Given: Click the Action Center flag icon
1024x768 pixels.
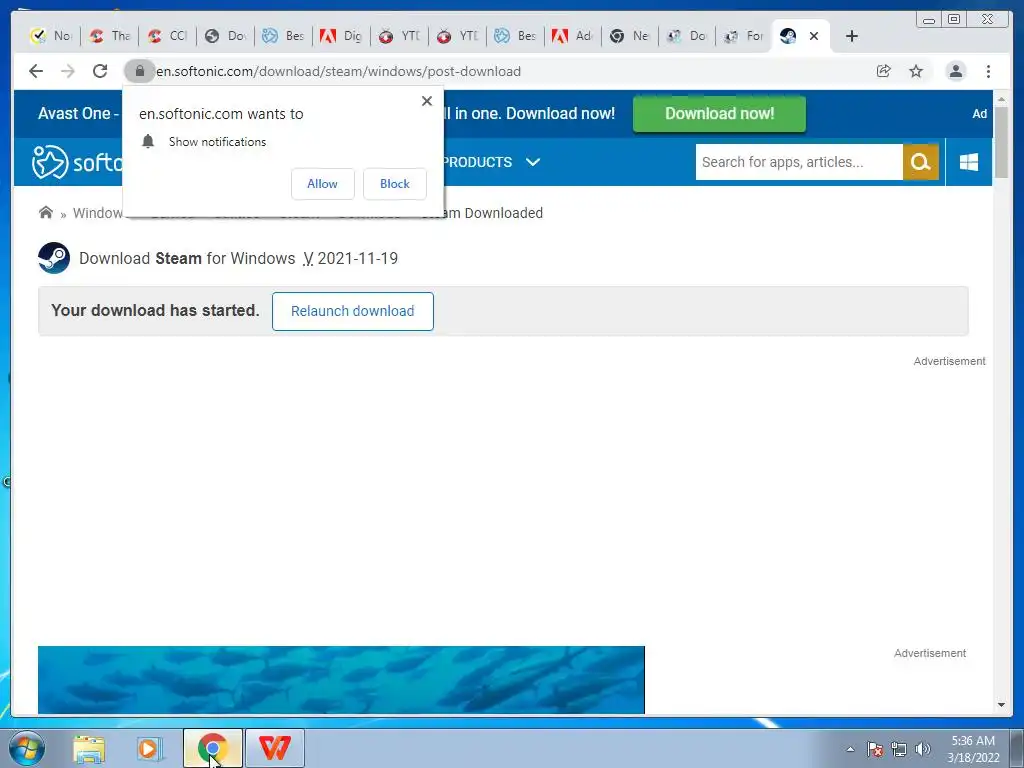Looking at the screenshot, I should (875, 749).
